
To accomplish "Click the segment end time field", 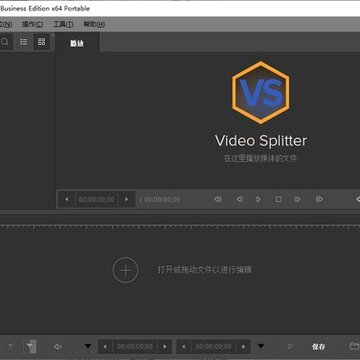I will point(213,347).
